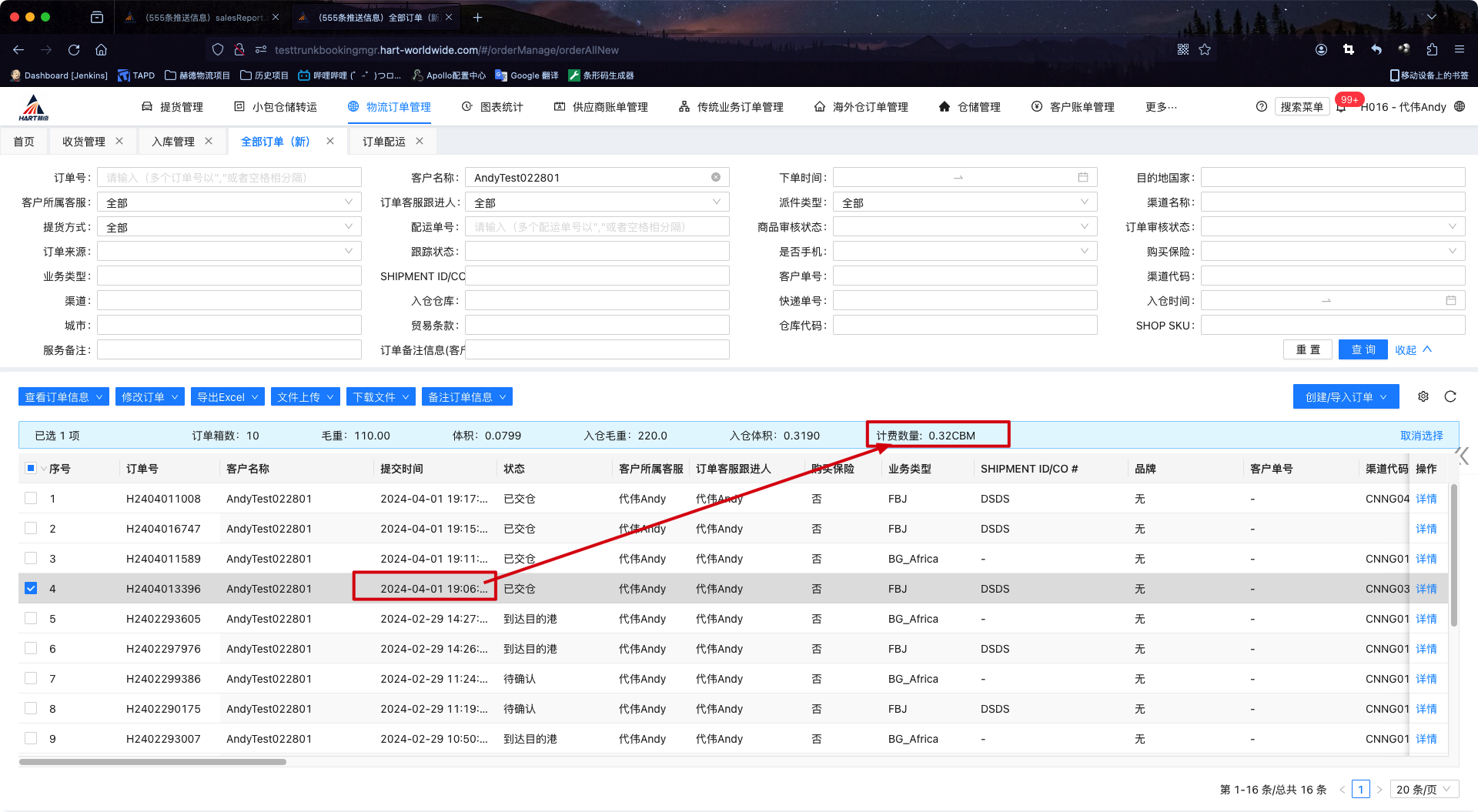1478x812 pixels.
Task: Clear the customer name field with X icon
Action: 716,178
